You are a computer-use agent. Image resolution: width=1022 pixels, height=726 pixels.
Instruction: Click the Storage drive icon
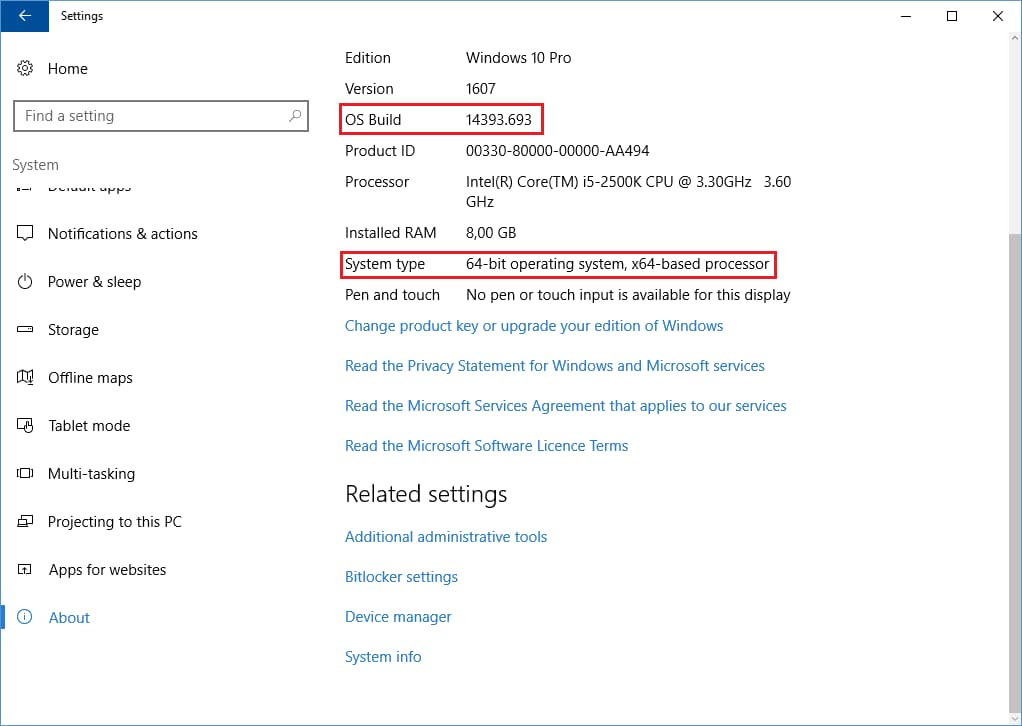(x=26, y=330)
